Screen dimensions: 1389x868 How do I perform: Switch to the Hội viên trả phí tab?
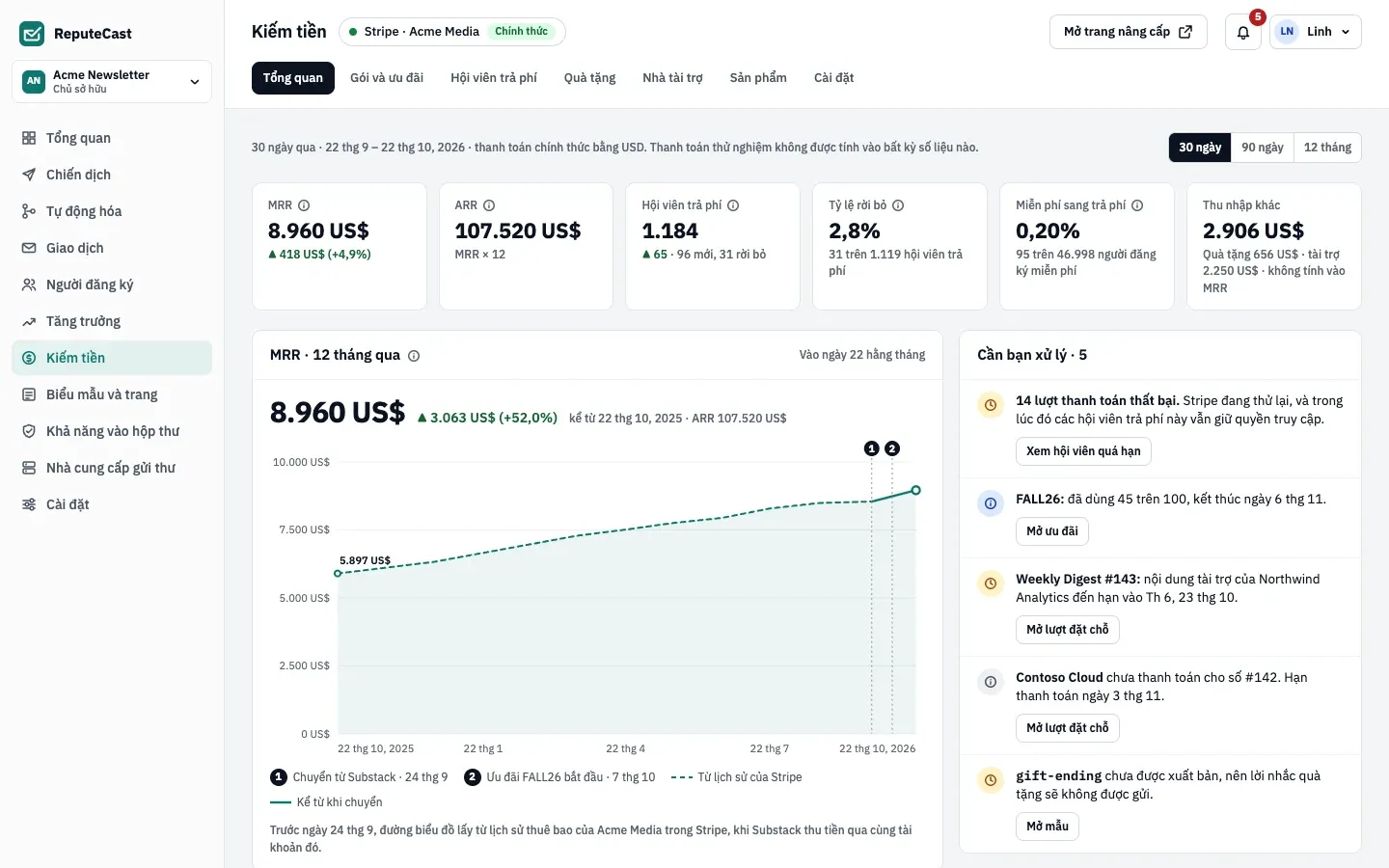tap(494, 78)
